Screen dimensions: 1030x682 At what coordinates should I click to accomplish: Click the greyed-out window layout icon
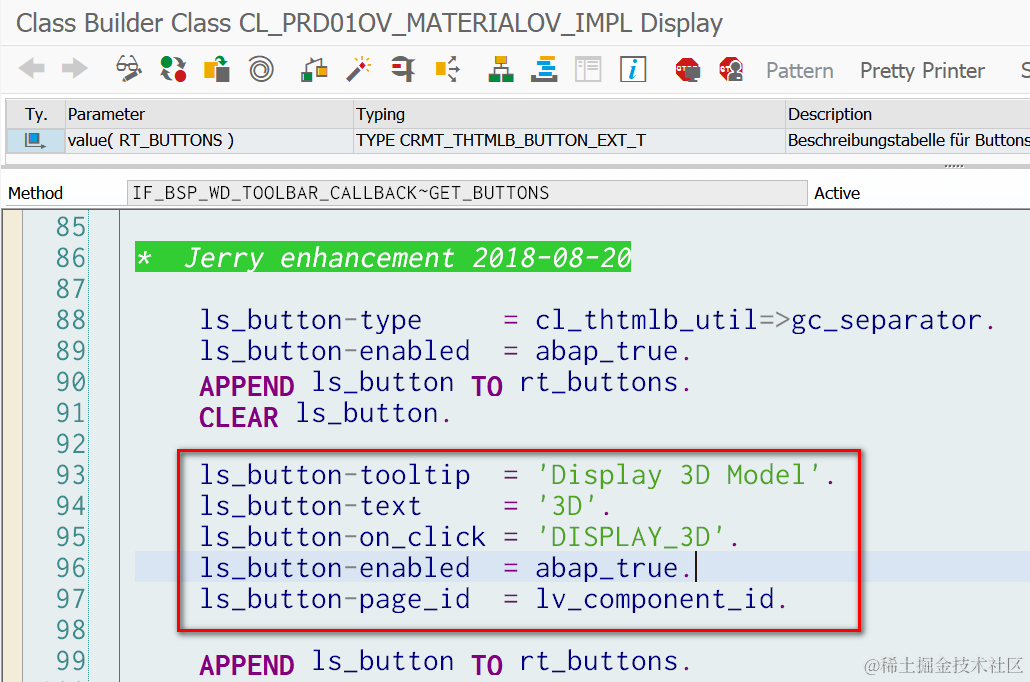pos(588,68)
